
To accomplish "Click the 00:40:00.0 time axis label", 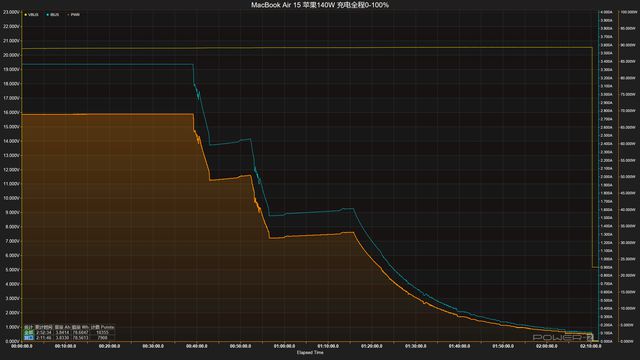I will tap(197, 346).
